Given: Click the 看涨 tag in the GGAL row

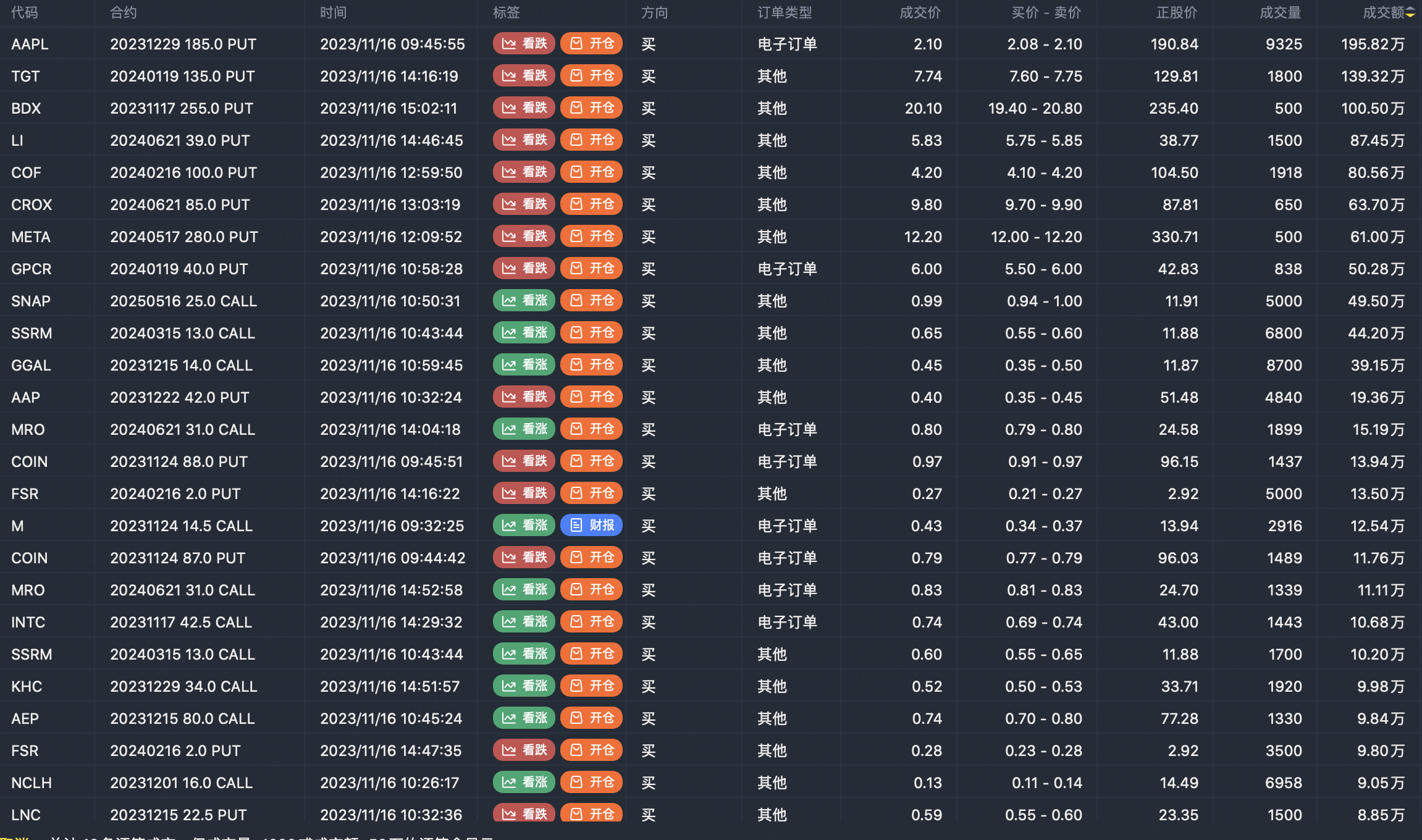Looking at the screenshot, I should tap(524, 364).
